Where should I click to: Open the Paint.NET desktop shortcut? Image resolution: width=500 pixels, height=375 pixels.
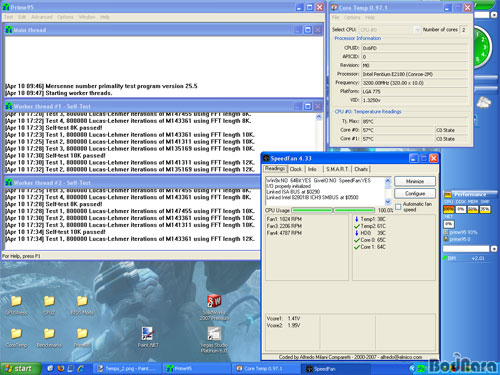[x=148, y=337]
